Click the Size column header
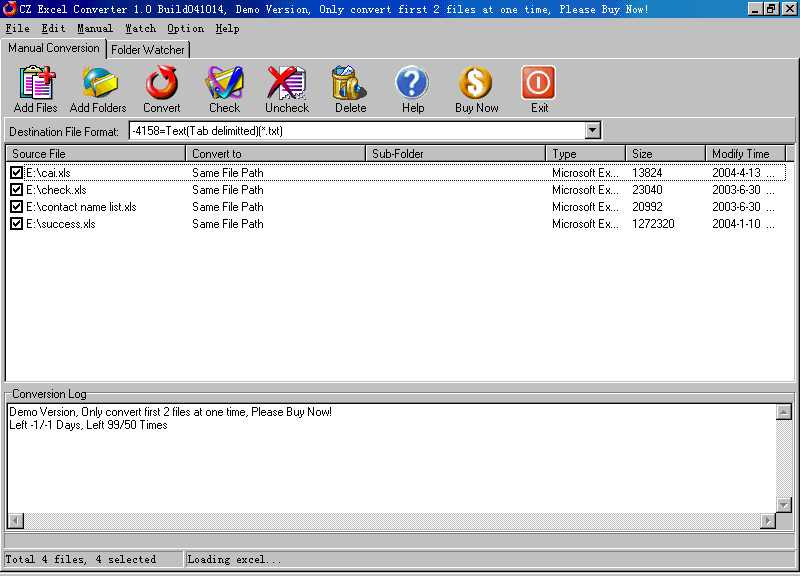 [665, 154]
